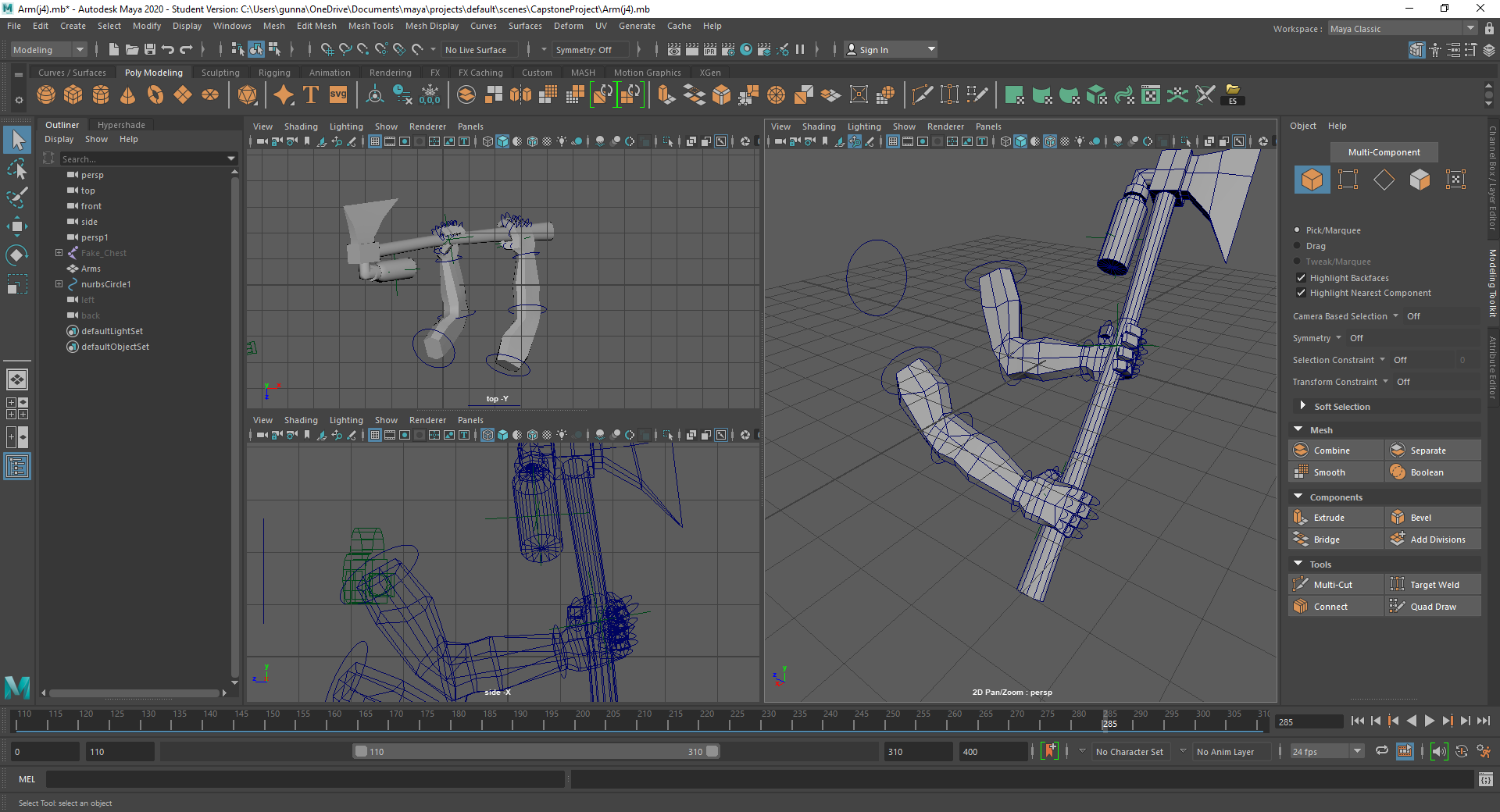Select the Paint Selection tool
Image resolution: width=1500 pixels, height=812 pixels.
point(17,198)
